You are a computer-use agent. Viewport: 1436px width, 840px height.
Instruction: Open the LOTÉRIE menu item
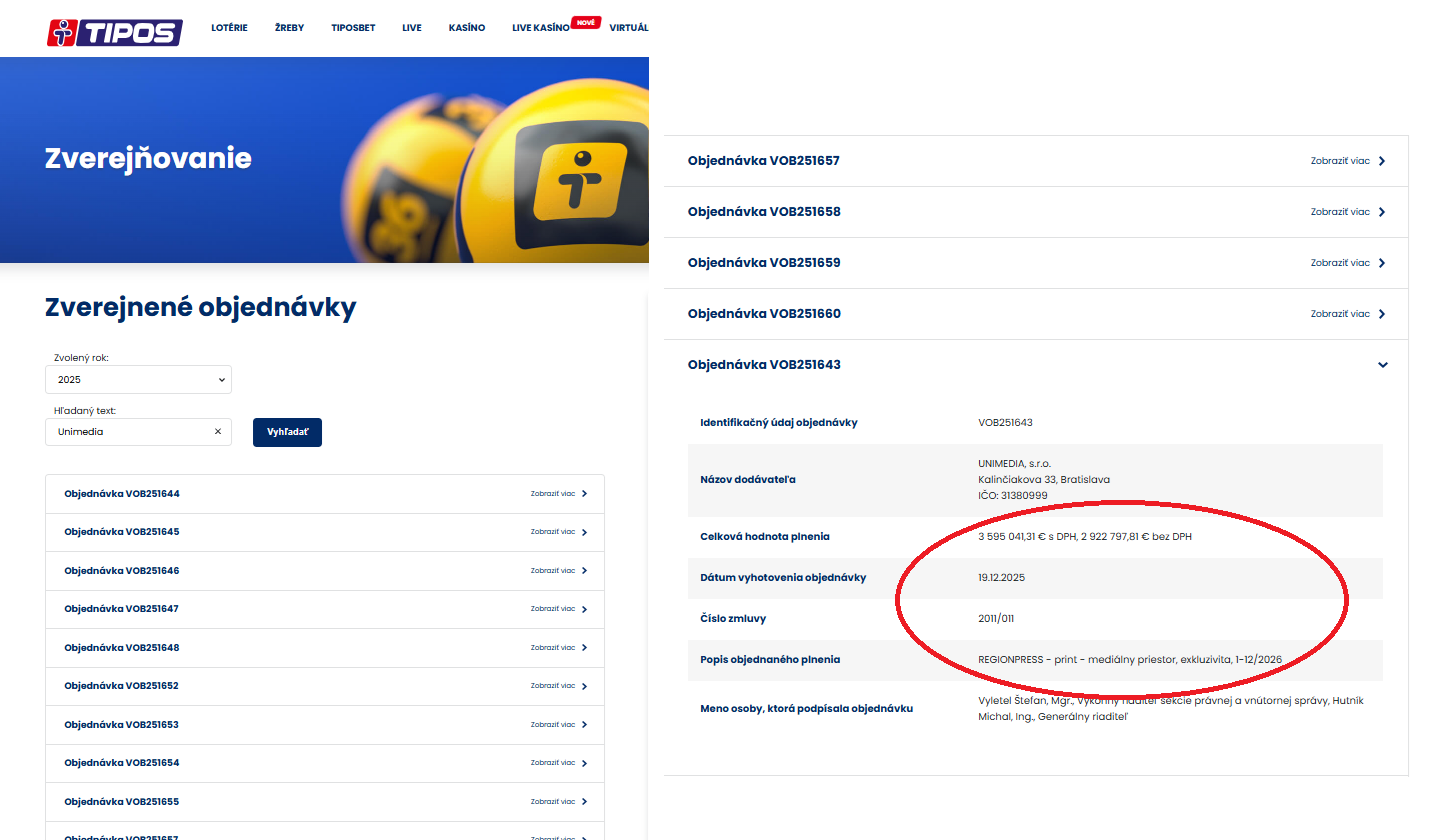click(229, 28)
